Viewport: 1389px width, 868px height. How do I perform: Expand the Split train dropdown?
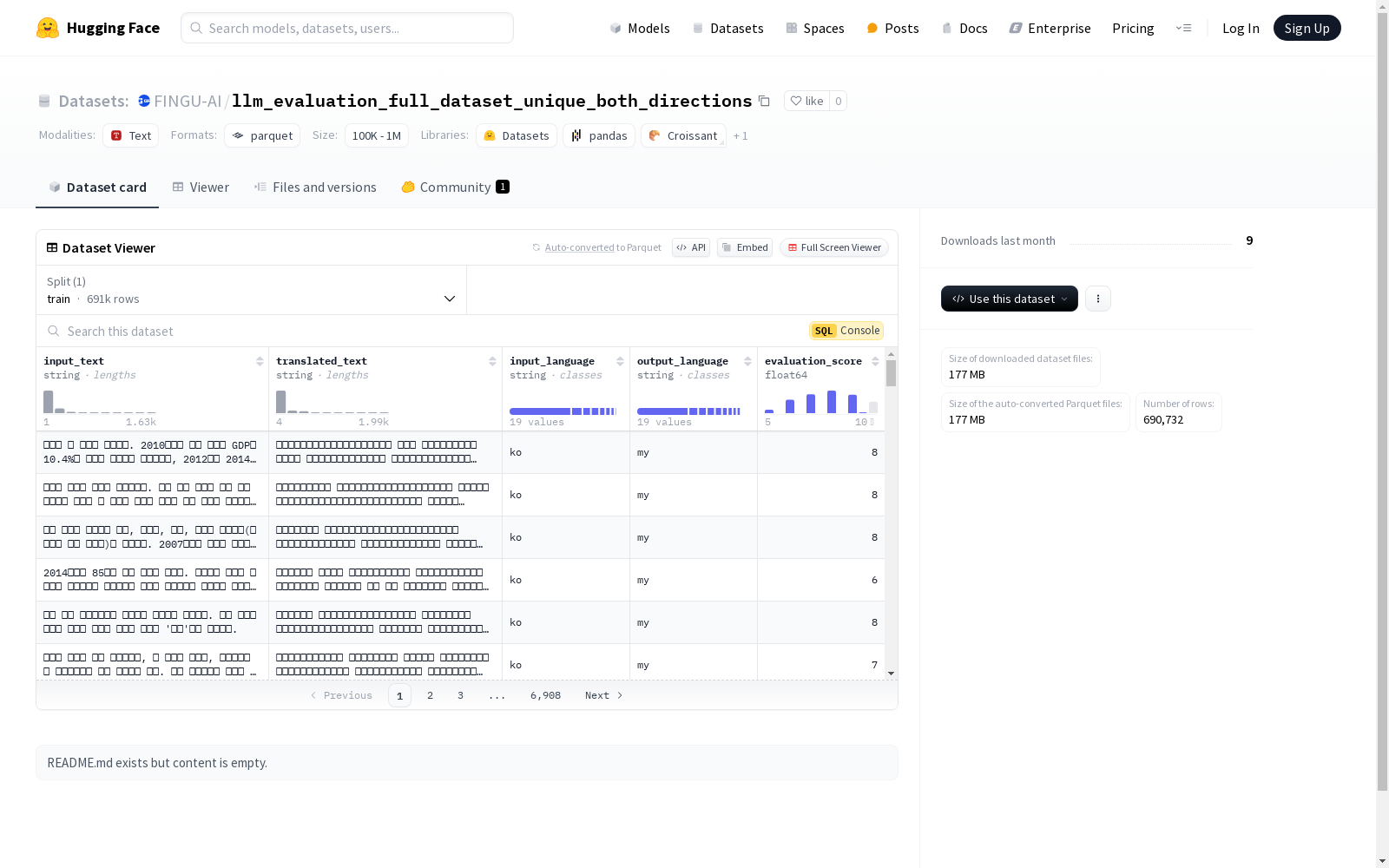point(251,290)
